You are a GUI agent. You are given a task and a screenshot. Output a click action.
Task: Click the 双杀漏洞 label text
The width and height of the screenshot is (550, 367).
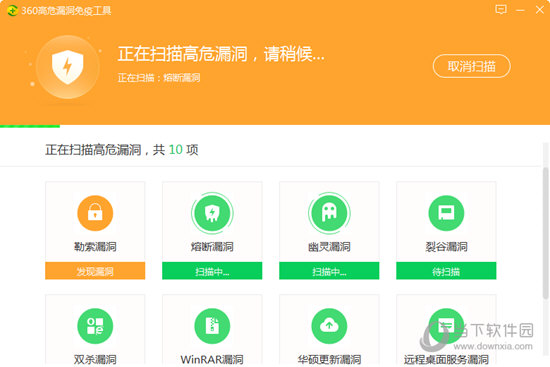[95, 359]
